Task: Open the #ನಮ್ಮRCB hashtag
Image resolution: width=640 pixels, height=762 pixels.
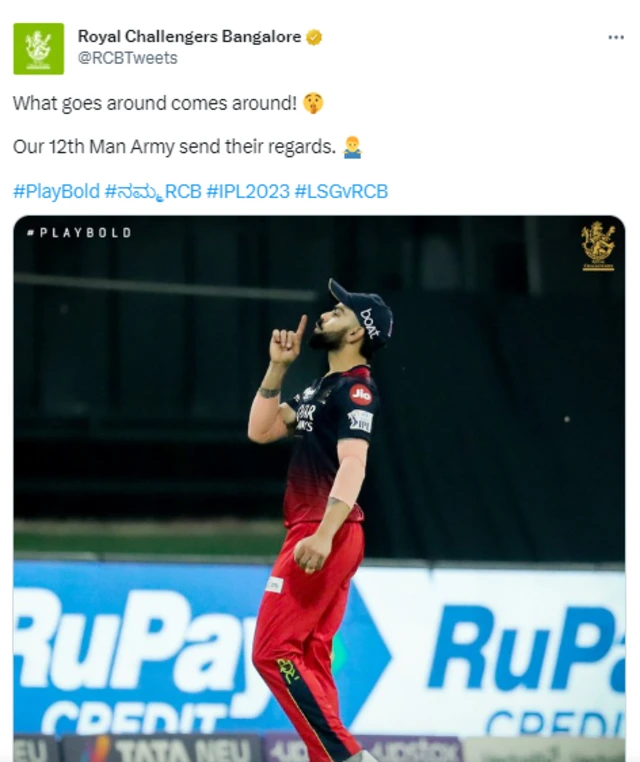Action: [153, 191]
